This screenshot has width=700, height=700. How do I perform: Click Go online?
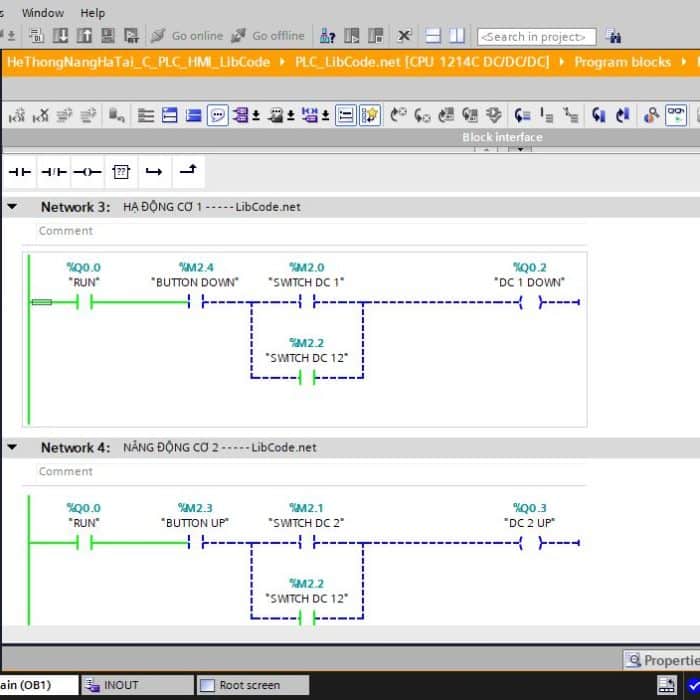187,36
